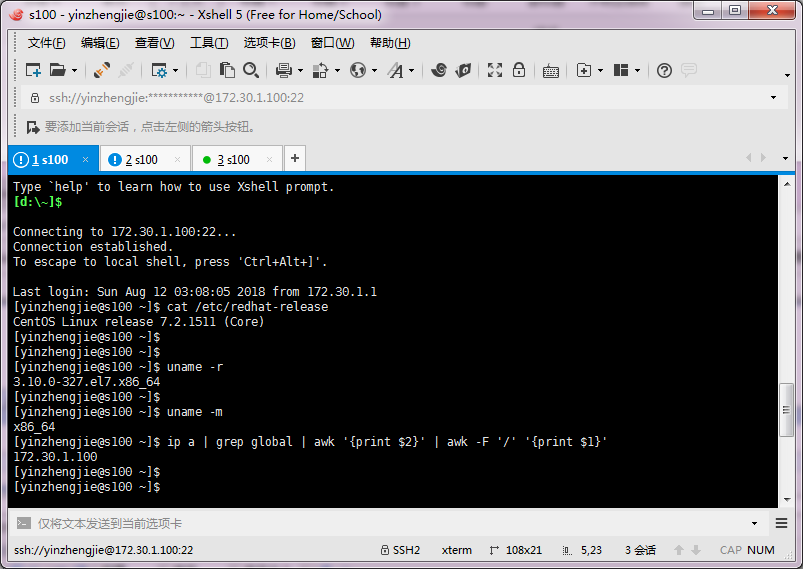Click the Disconnect icon in the toolbar
This screenshot has width=803, height=569.
coord(126,70)
